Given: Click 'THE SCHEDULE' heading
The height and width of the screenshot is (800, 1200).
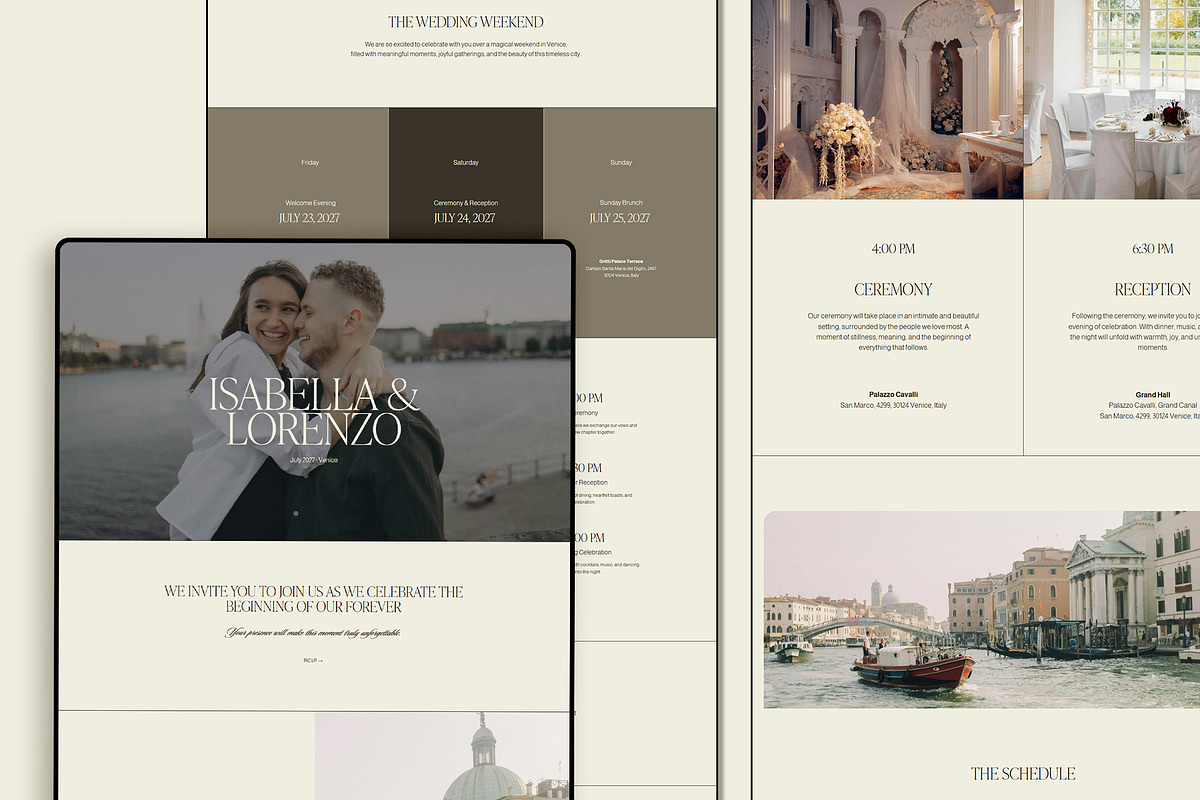Looking at the screenshot, I should click(x=1023, y=774).
